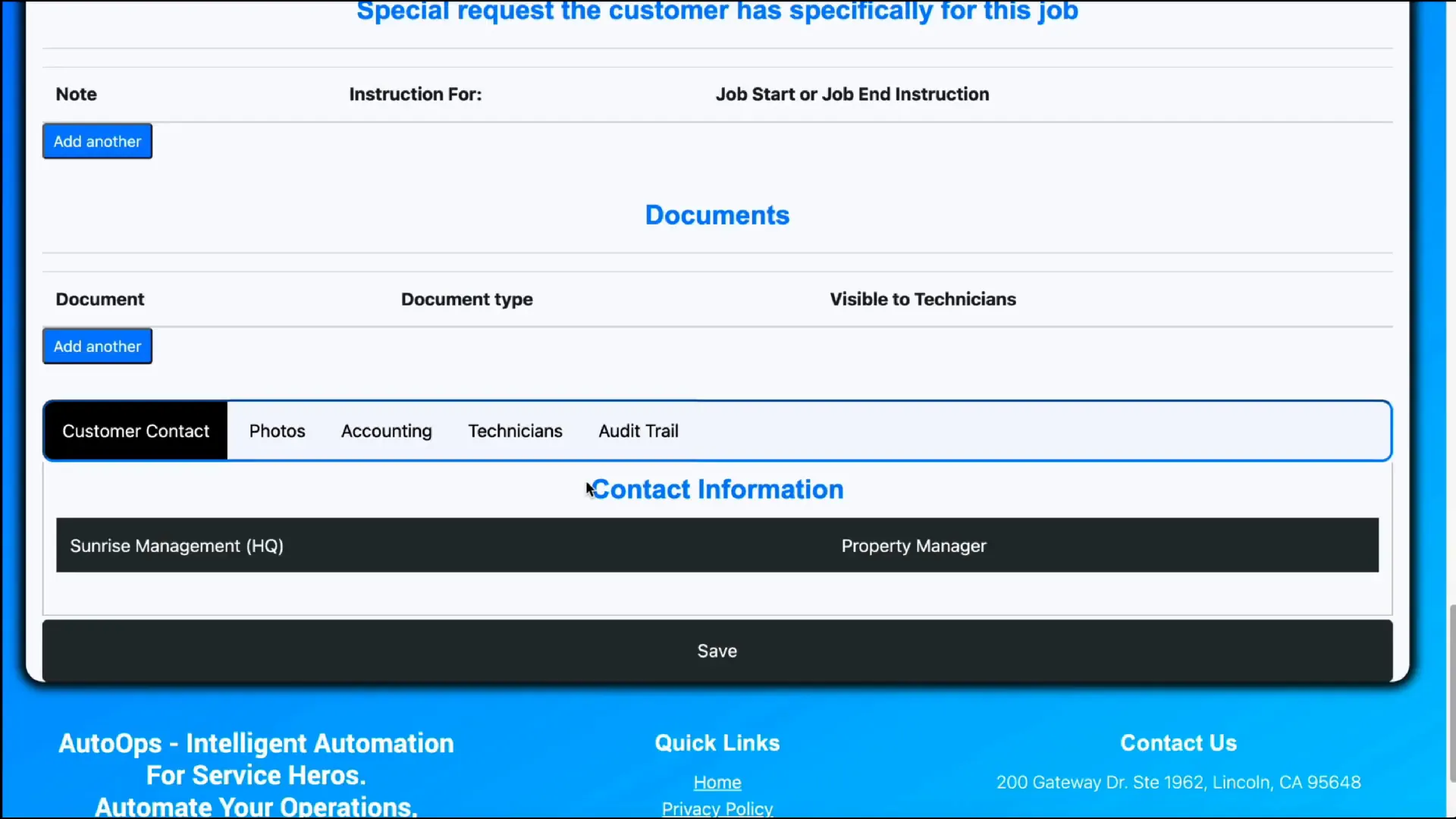Click the Note column header

(76, 94)
